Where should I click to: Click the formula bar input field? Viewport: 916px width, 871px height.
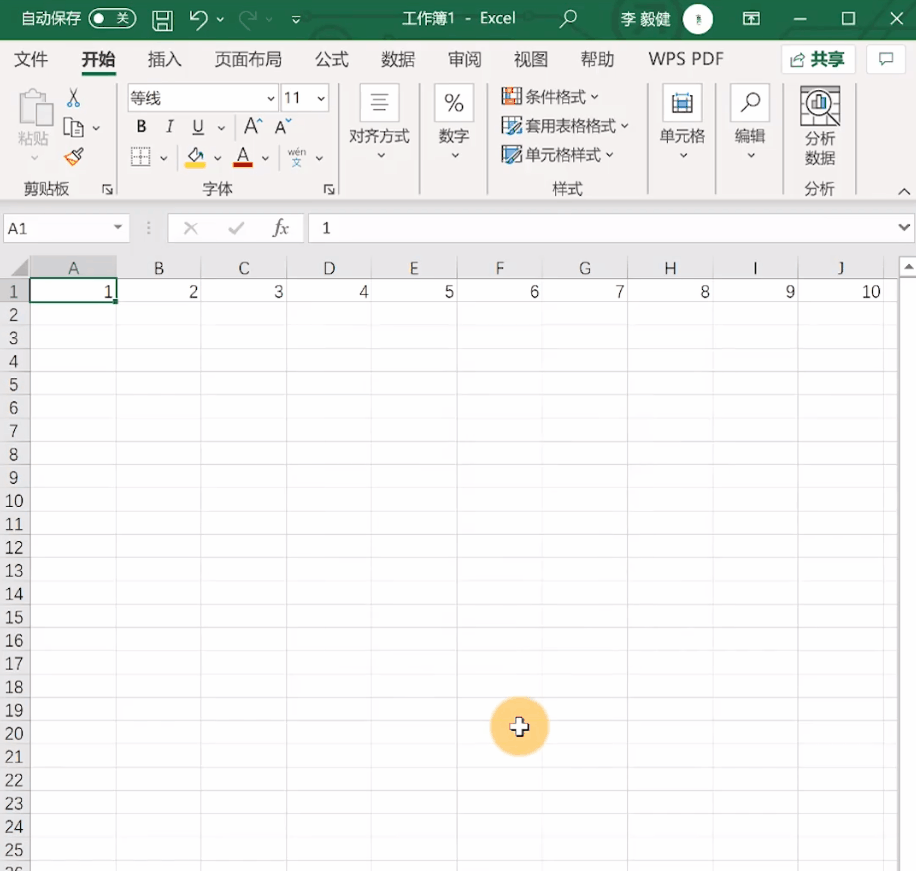pyautogui.click(x=602, y=228)
